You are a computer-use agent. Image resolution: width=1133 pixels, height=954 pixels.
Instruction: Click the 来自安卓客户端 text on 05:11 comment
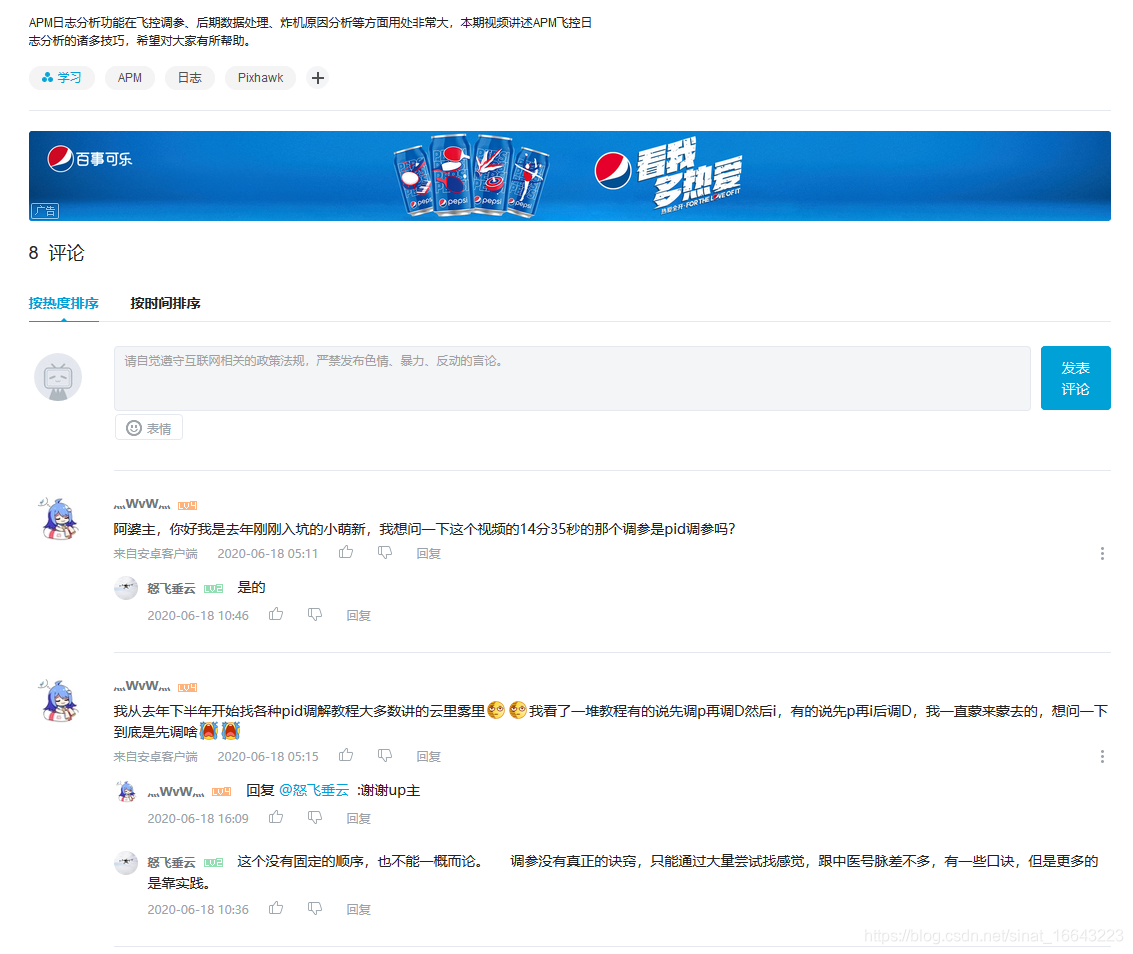pos(155,554)
